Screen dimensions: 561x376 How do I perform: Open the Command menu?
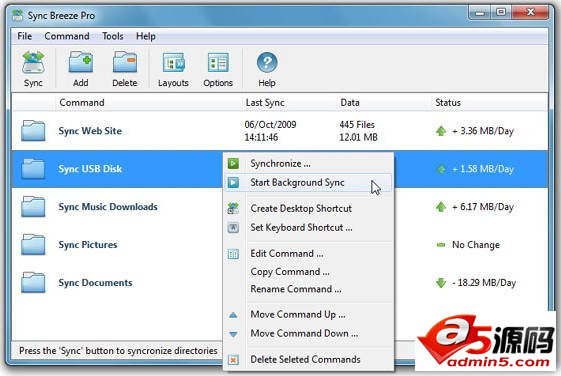(67, 36)
